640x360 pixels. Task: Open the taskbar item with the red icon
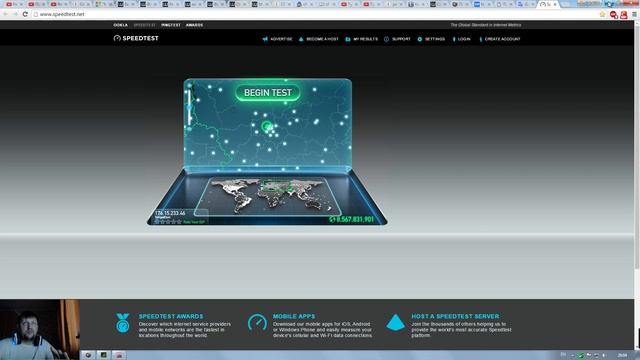[x=119, y=355]
